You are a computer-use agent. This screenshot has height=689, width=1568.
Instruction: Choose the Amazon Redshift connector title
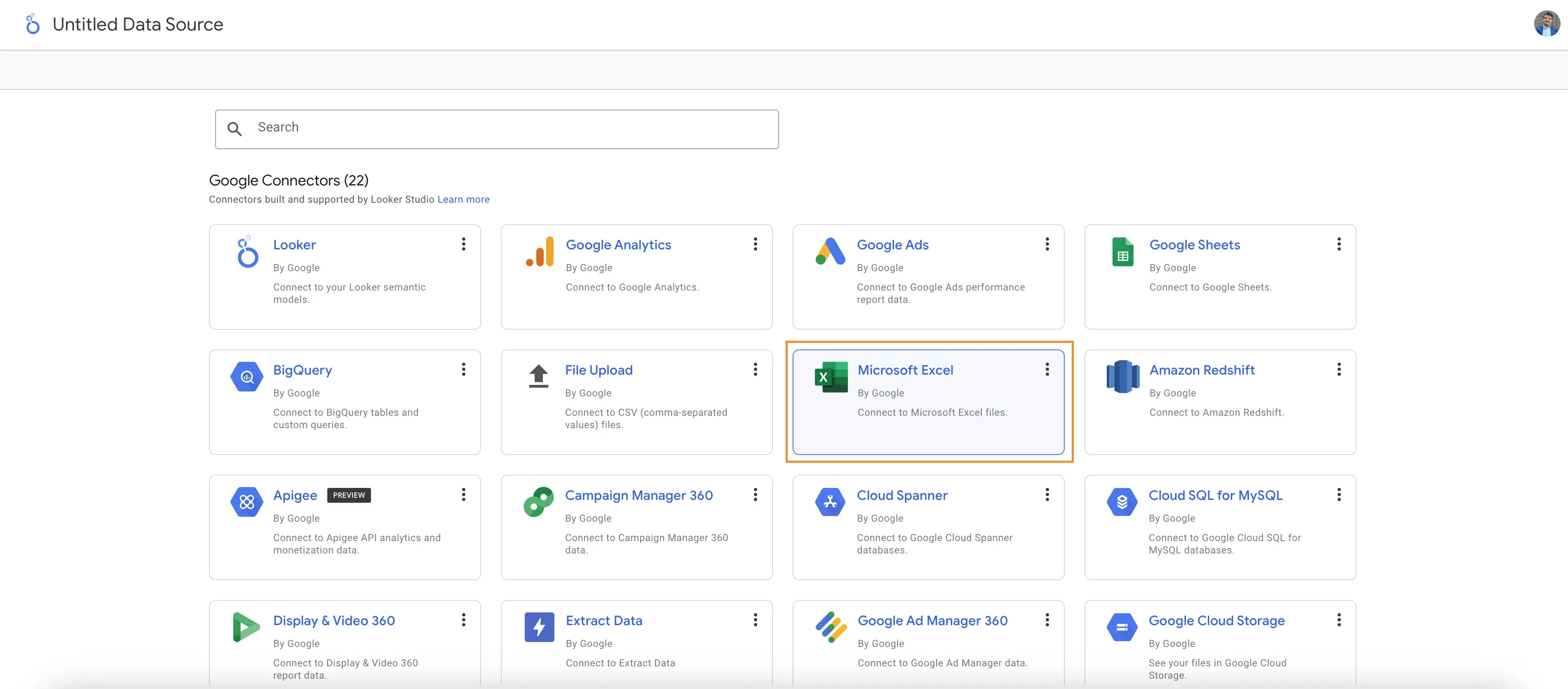1202,370
